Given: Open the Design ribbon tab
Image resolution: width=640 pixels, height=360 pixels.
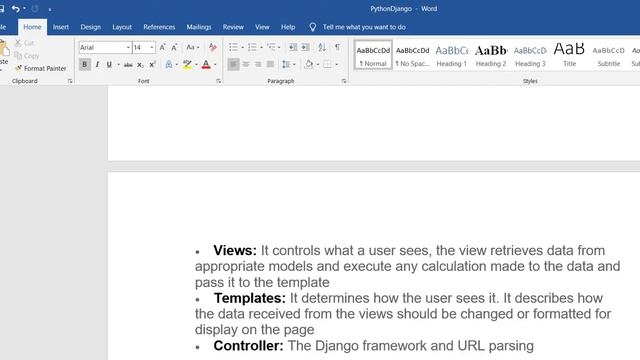Looking at the screenshot, I should coord(91,27).
